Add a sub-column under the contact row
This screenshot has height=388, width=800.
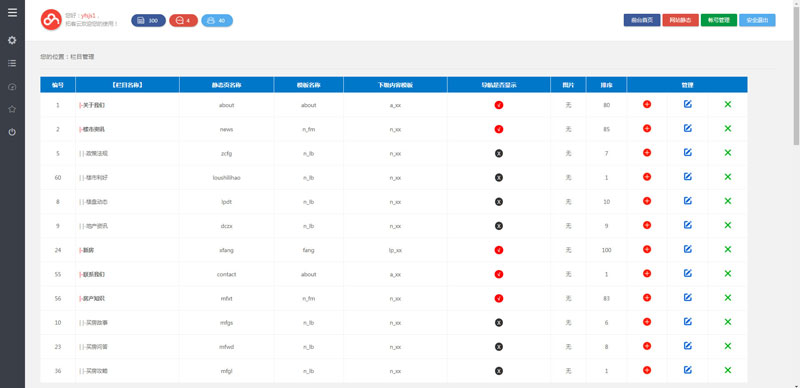(647, 274)
